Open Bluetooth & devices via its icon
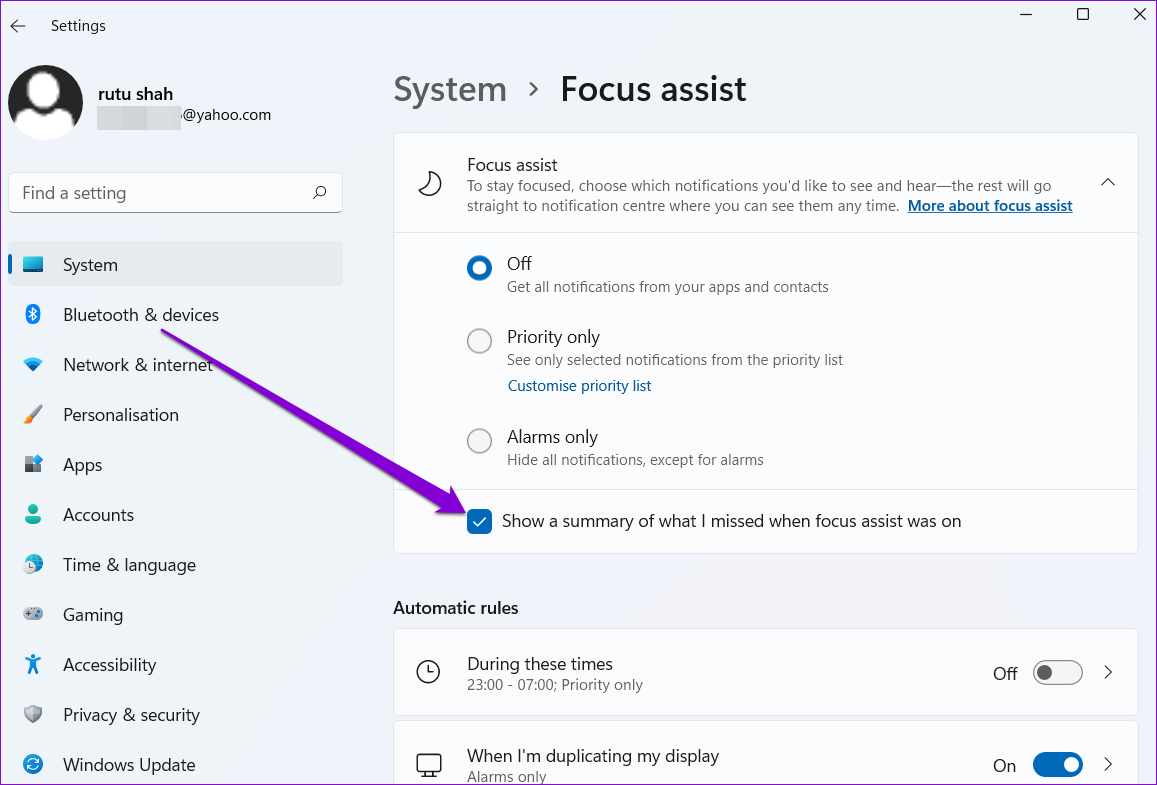This screenshot has height=785, width=1157. (32, 314)
